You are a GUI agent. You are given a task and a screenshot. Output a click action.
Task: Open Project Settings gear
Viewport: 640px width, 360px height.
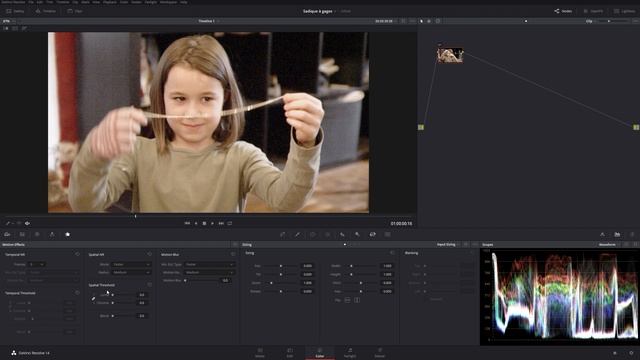coord(631,353)
